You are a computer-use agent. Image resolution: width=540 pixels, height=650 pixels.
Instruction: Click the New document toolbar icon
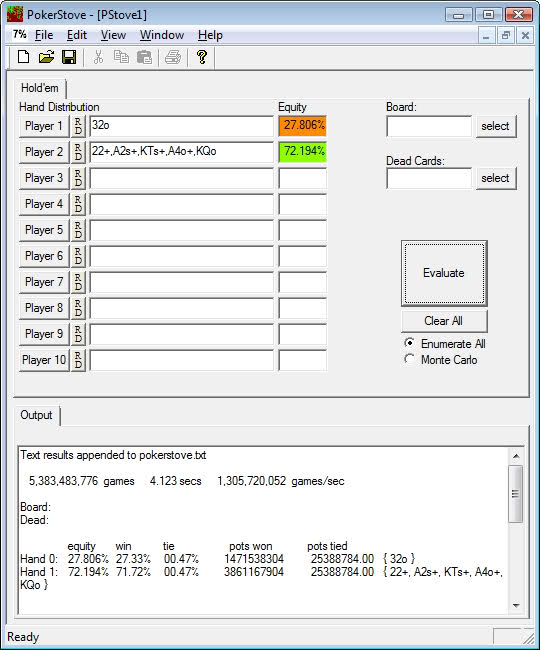click(24, 57)
